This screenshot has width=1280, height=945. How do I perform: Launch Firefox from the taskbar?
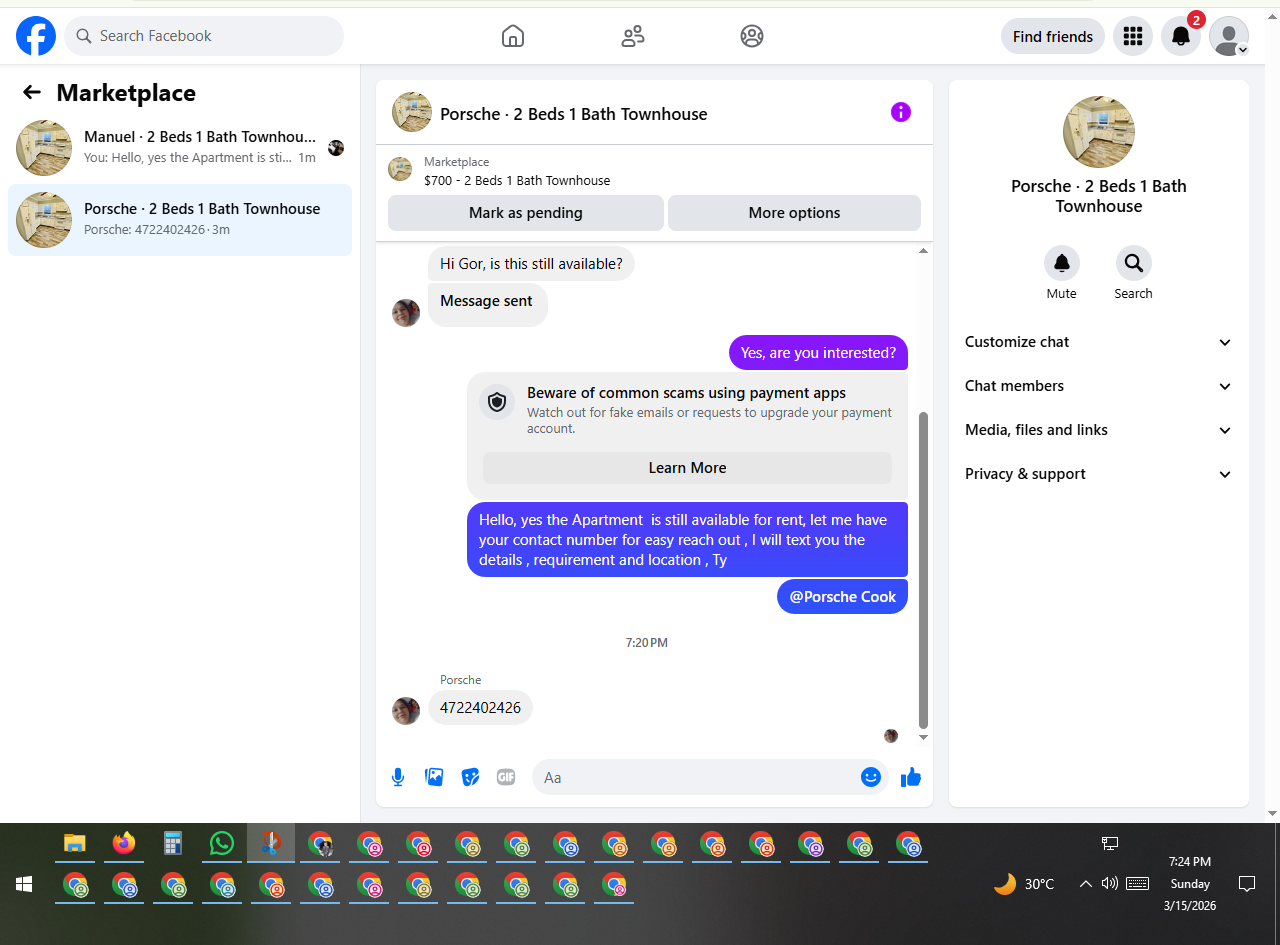click(x=124, y=844)
